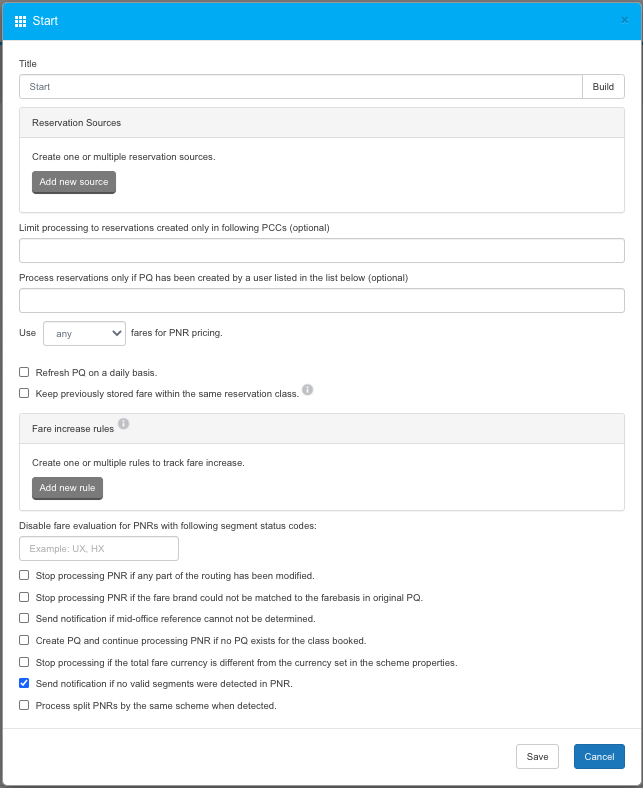Enable stop processing if fare brand unmatched
643x788 pixels.
24,597
